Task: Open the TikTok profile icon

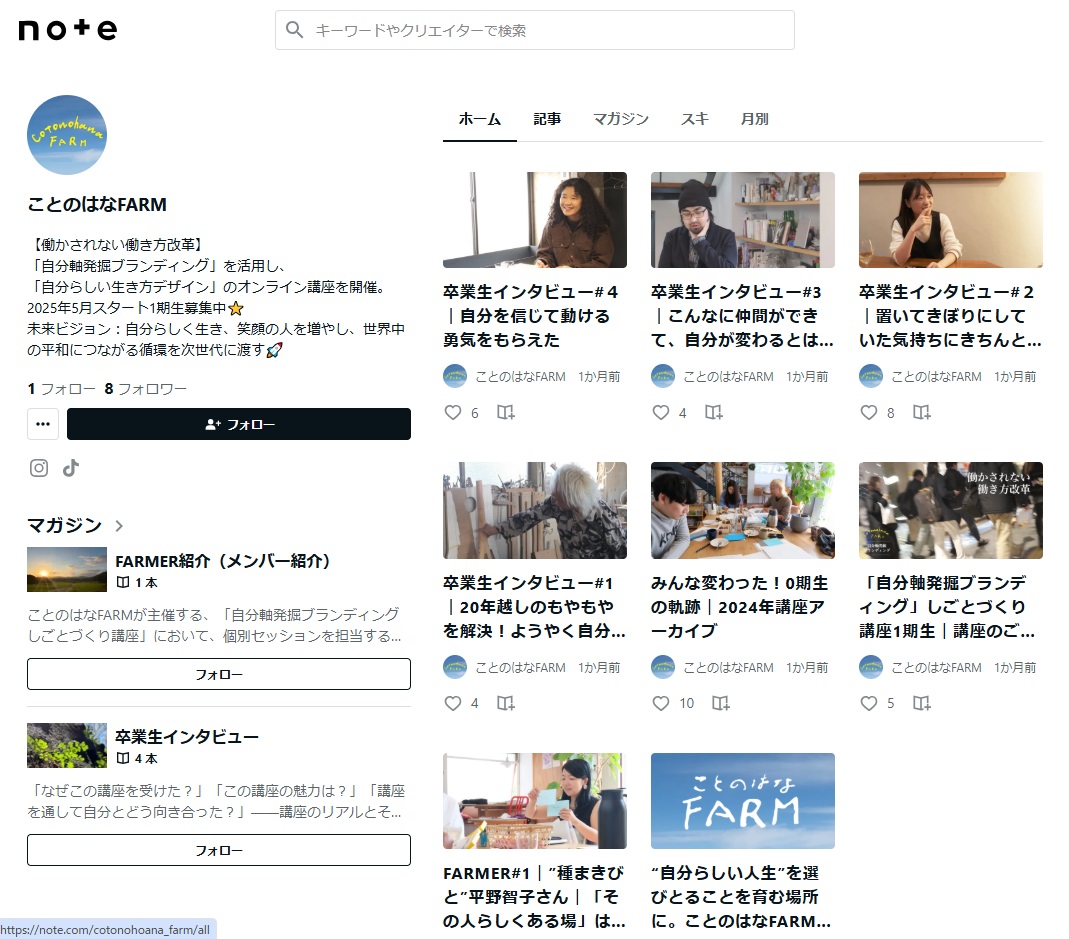Action: point(71,468)
